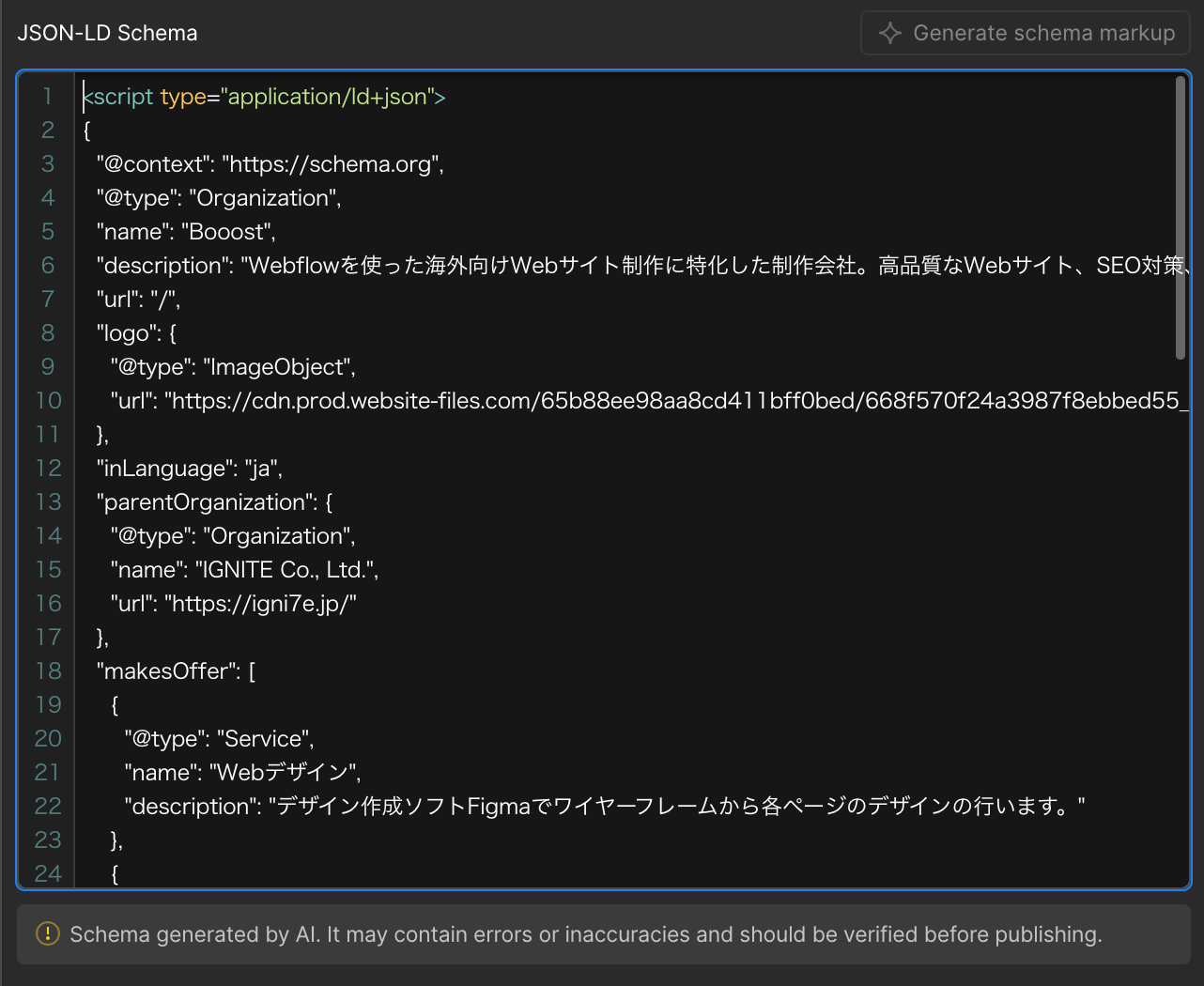Click the "@context": "https://schema.org" line
Screen dimensions: 1204x986
click(x=270, y=164)
